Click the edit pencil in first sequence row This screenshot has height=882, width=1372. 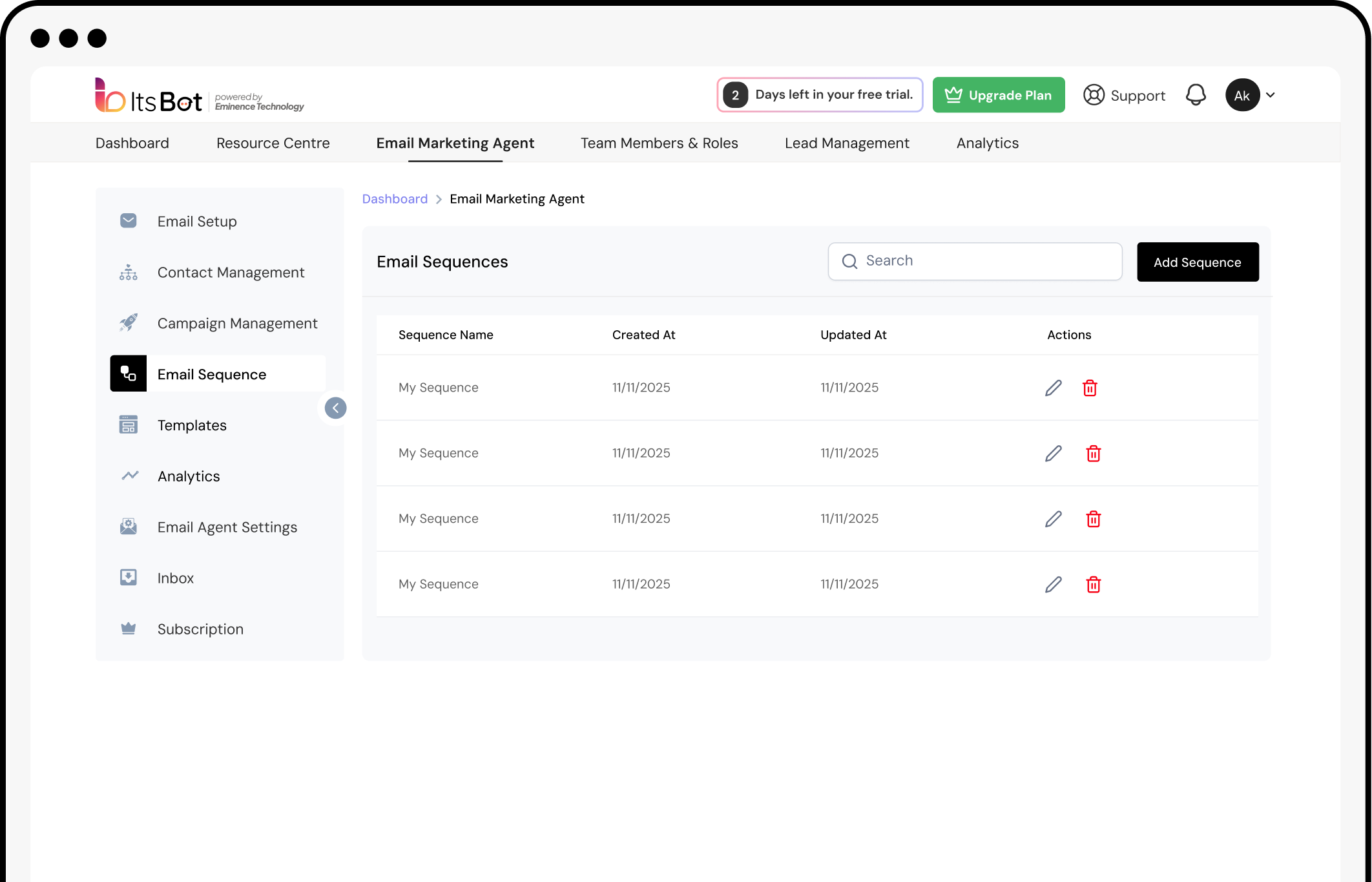(x=1054, y=388)
